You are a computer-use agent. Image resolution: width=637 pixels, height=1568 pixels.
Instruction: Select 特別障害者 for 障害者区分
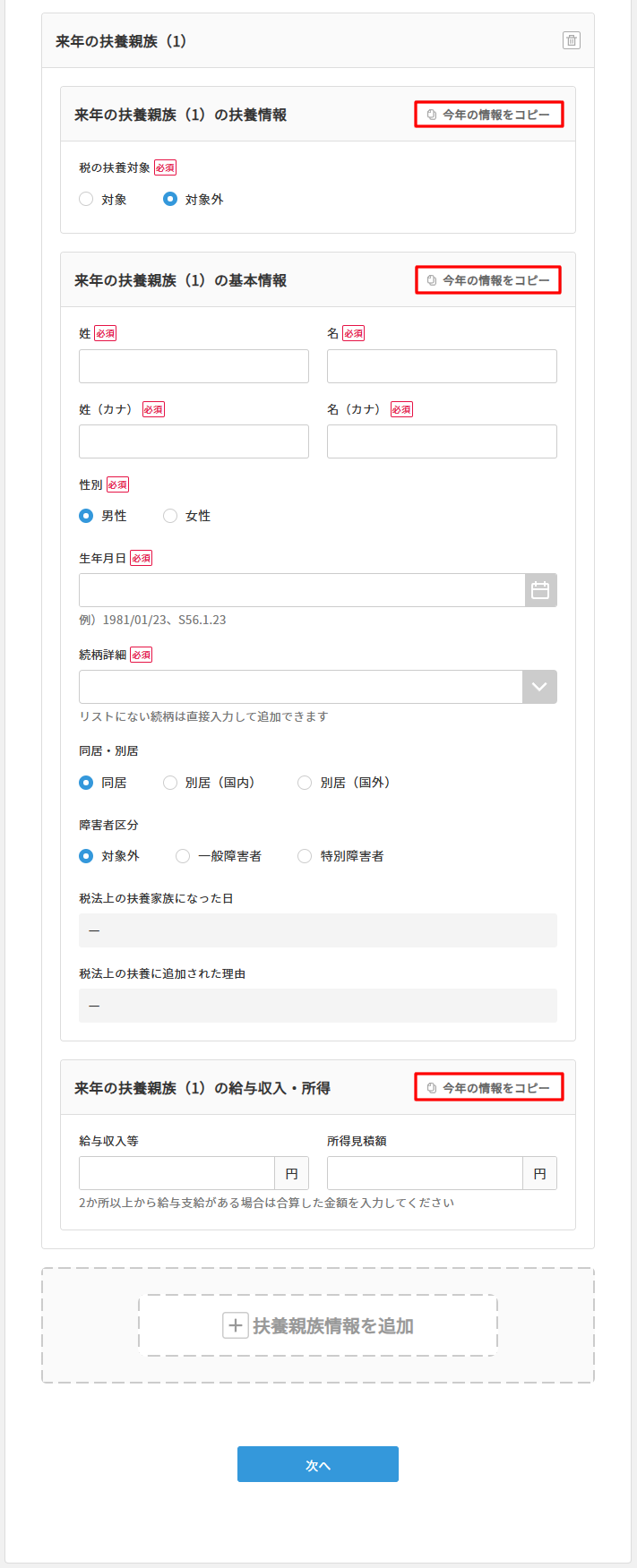point(305,856)
